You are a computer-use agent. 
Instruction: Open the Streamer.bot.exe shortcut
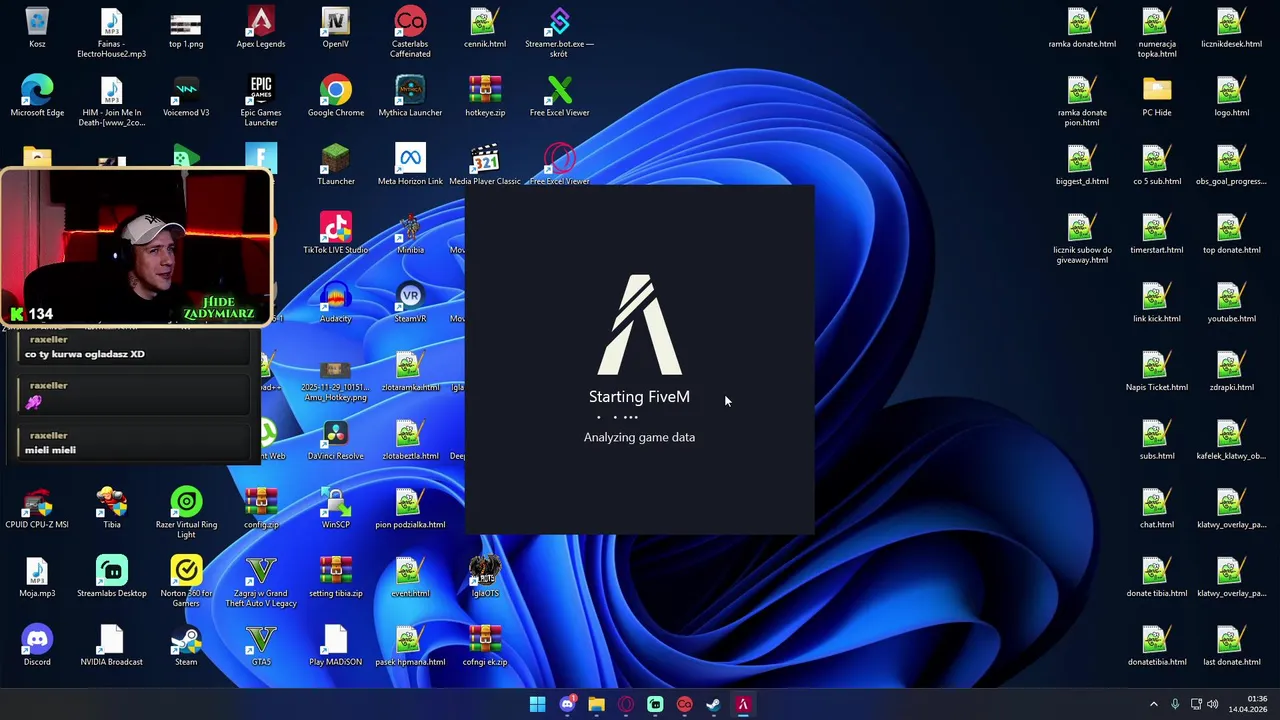(x=559, y=32)
